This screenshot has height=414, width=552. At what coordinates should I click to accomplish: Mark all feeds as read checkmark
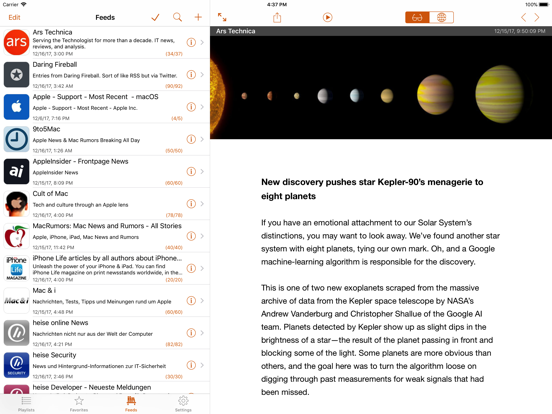coord(155,17)
